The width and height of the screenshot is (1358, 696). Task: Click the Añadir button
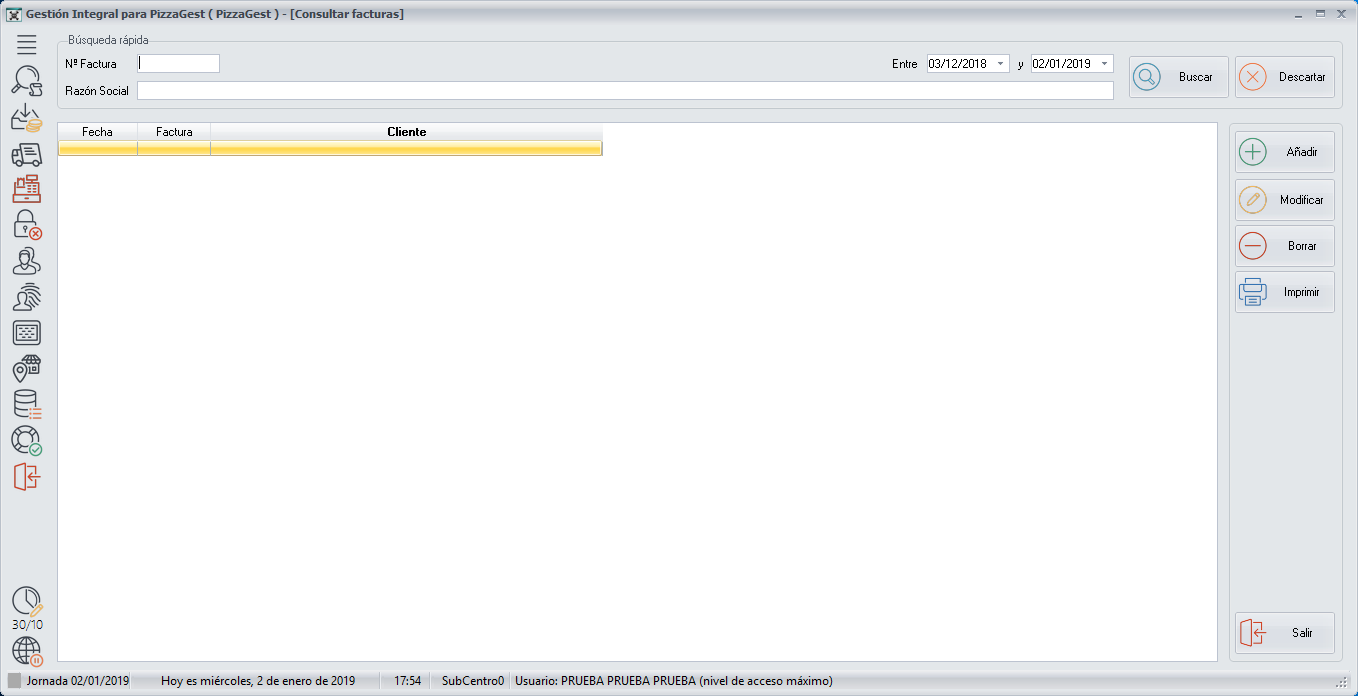tap(1284, 153)
